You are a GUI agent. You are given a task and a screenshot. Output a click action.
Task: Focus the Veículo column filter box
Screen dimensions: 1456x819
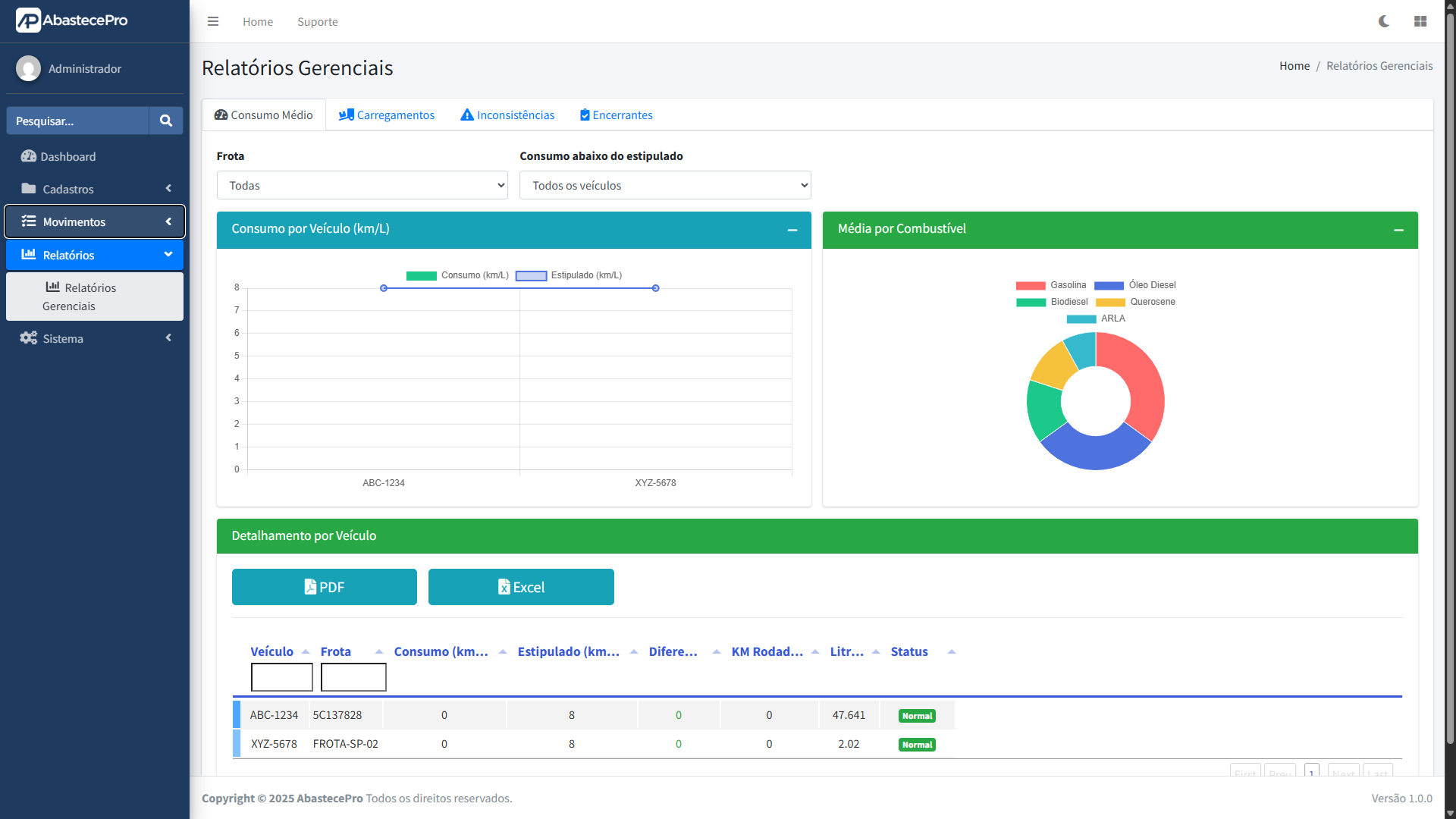(x=282, y=677)
